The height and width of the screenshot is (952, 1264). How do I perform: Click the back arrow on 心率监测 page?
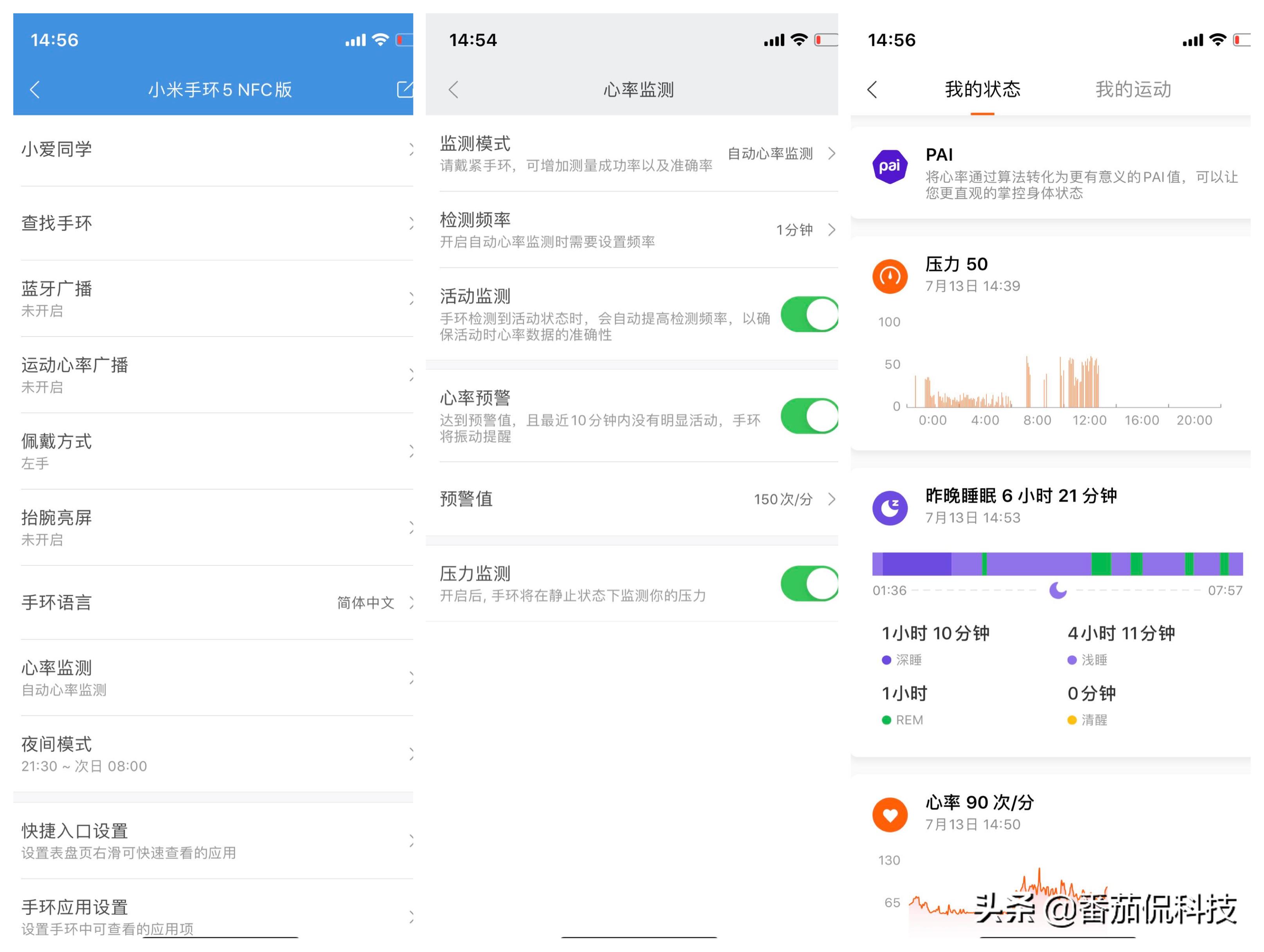coord(453,90)
